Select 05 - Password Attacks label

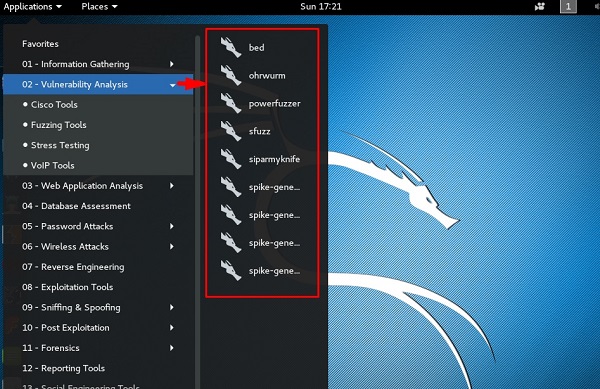click(x=67, y=226)
